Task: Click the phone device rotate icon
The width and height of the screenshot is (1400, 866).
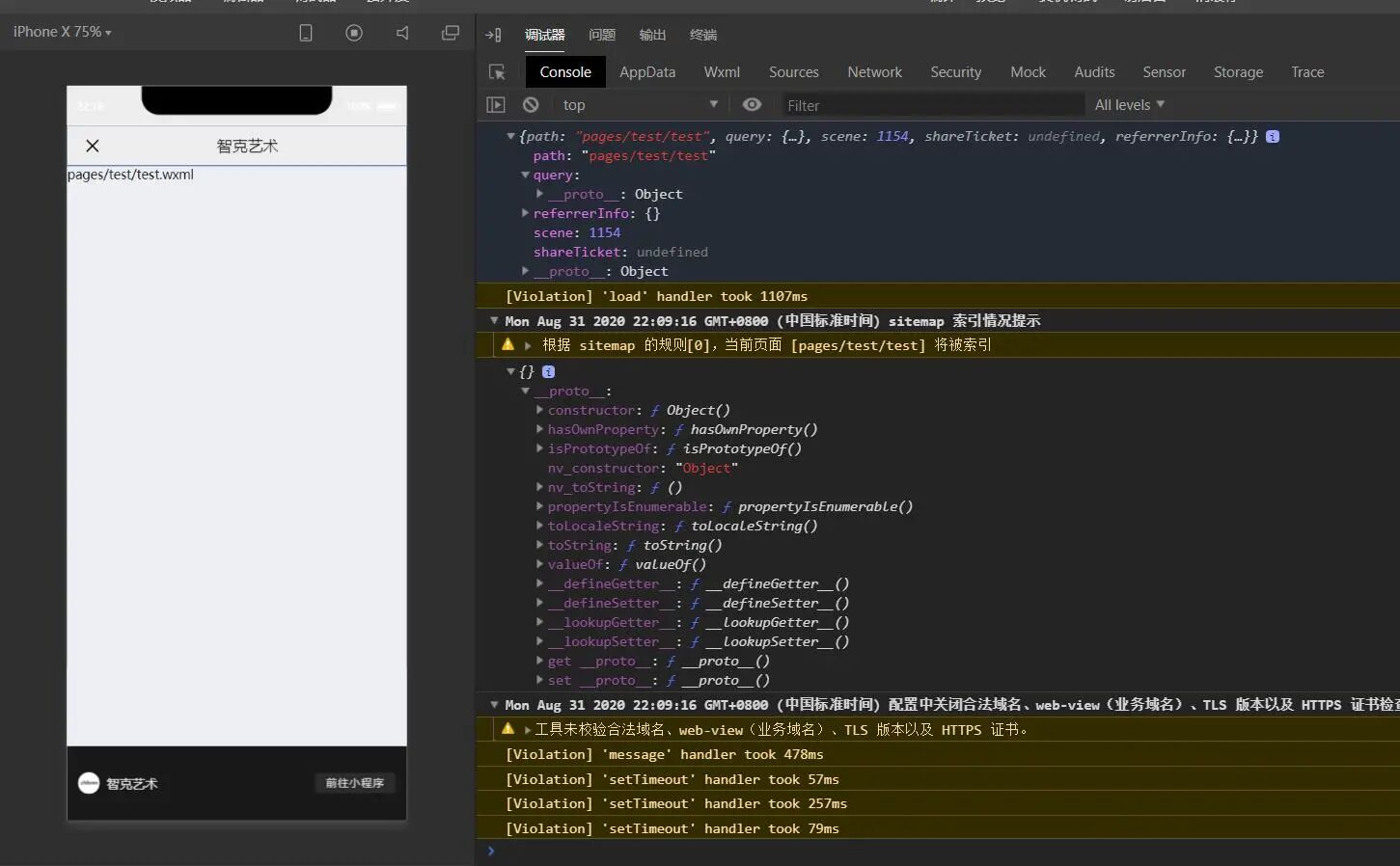Action: [x=306, y=33]
